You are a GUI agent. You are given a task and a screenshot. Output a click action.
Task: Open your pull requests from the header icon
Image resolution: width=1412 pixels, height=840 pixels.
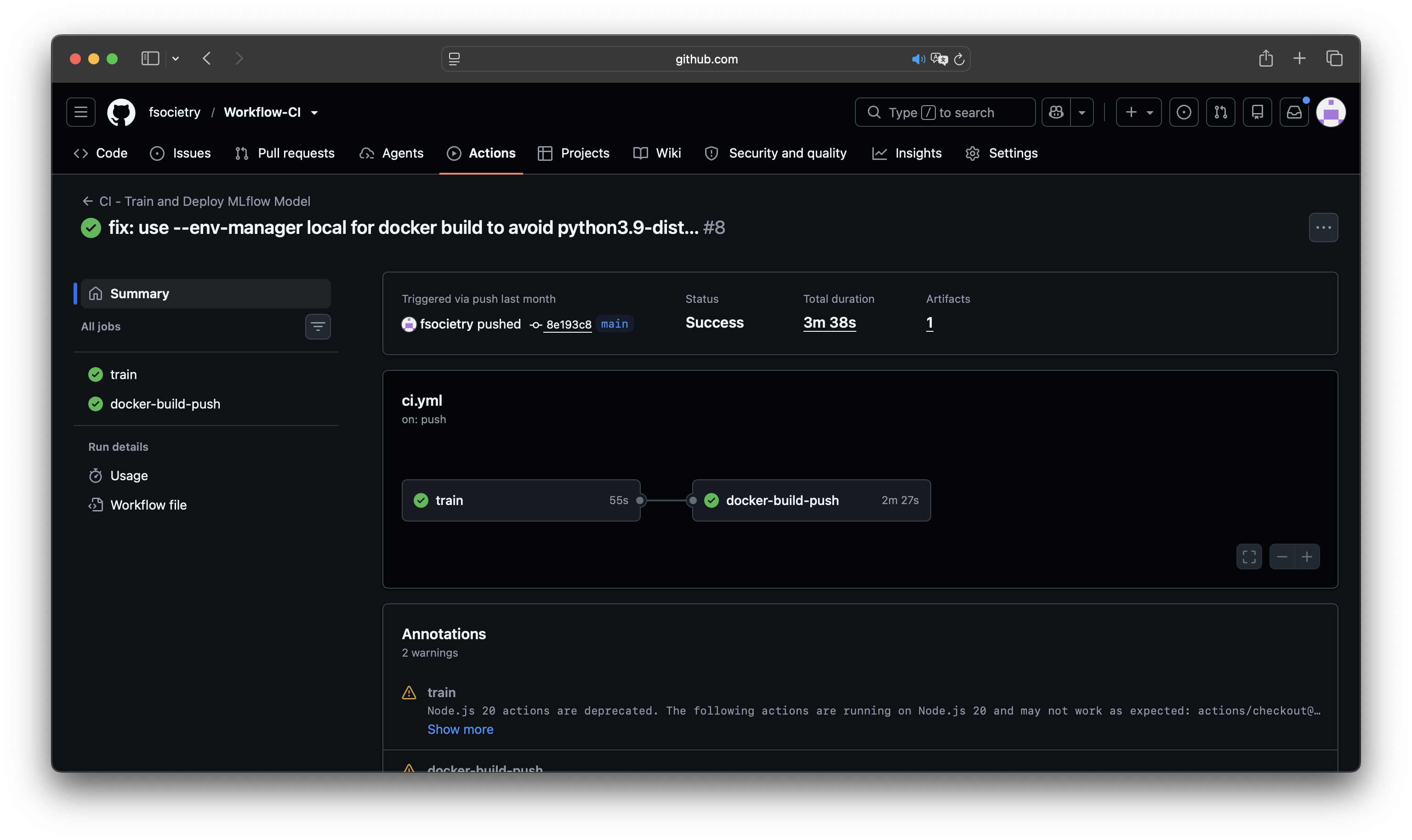1221,112
